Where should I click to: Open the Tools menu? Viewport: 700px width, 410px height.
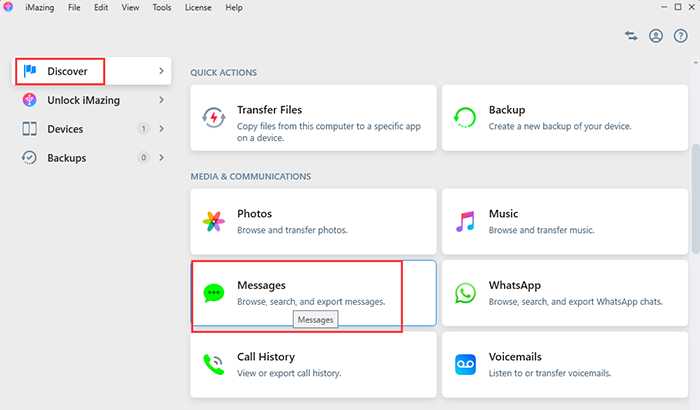pos(162,8)
